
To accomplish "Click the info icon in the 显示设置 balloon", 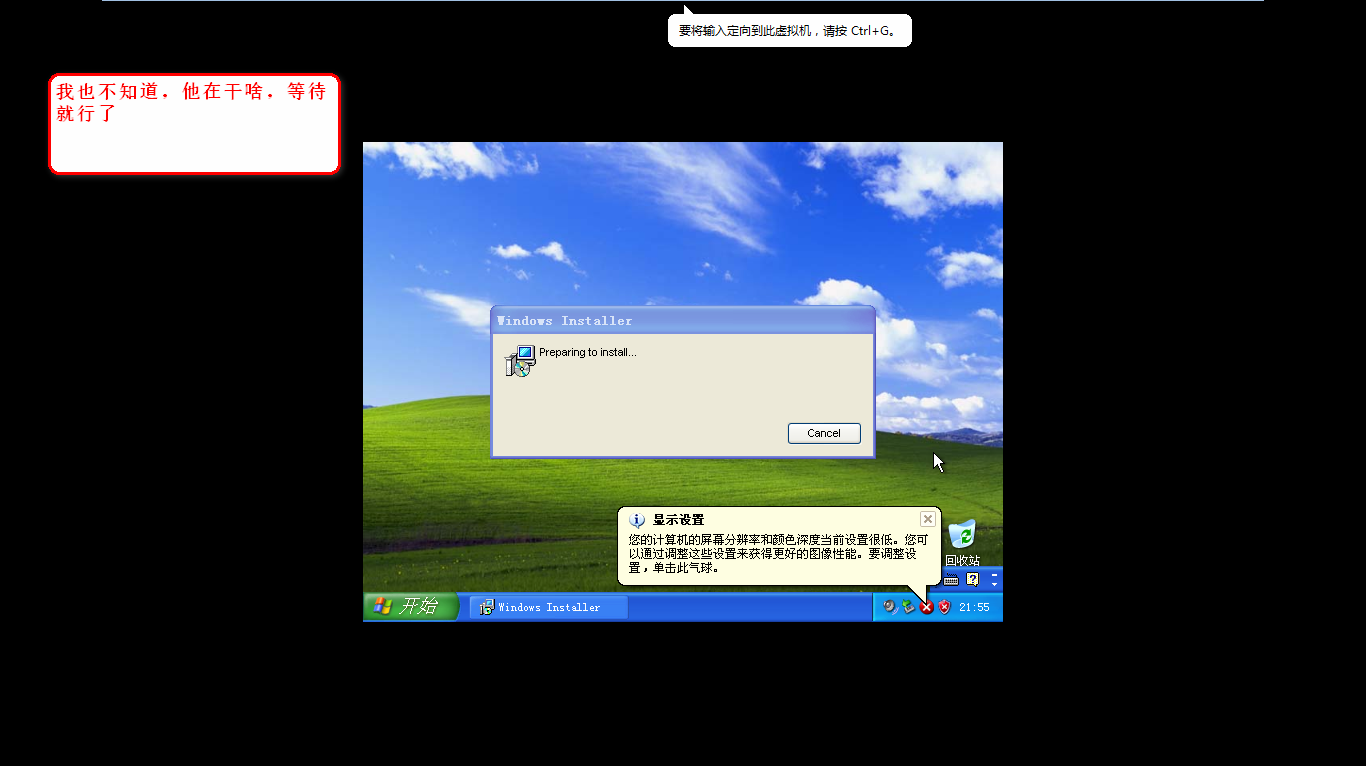I will tap(637, 520).
